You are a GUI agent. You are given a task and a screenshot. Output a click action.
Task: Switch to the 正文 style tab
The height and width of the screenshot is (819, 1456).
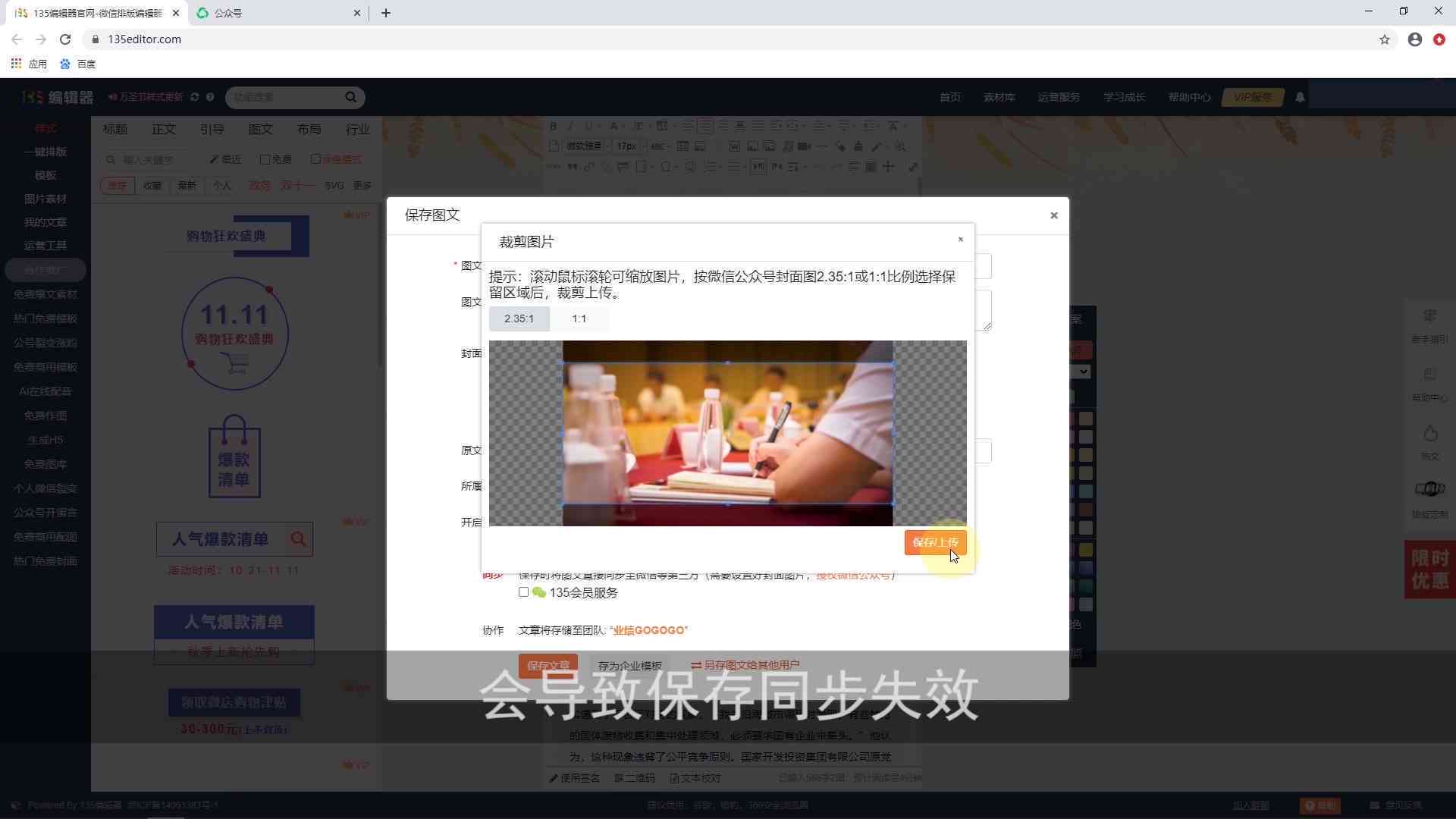(164, 130)
